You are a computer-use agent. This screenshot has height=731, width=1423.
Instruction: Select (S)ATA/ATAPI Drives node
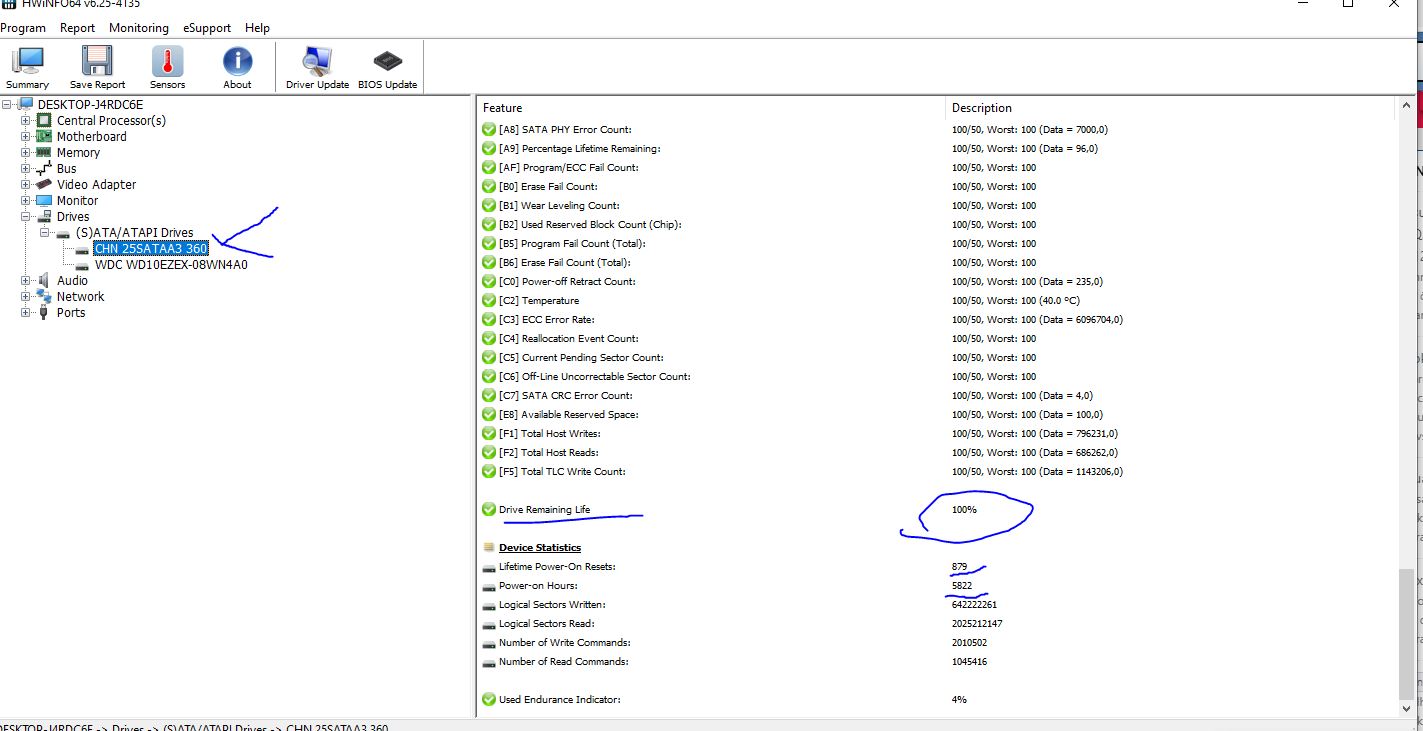coord(135,232)
